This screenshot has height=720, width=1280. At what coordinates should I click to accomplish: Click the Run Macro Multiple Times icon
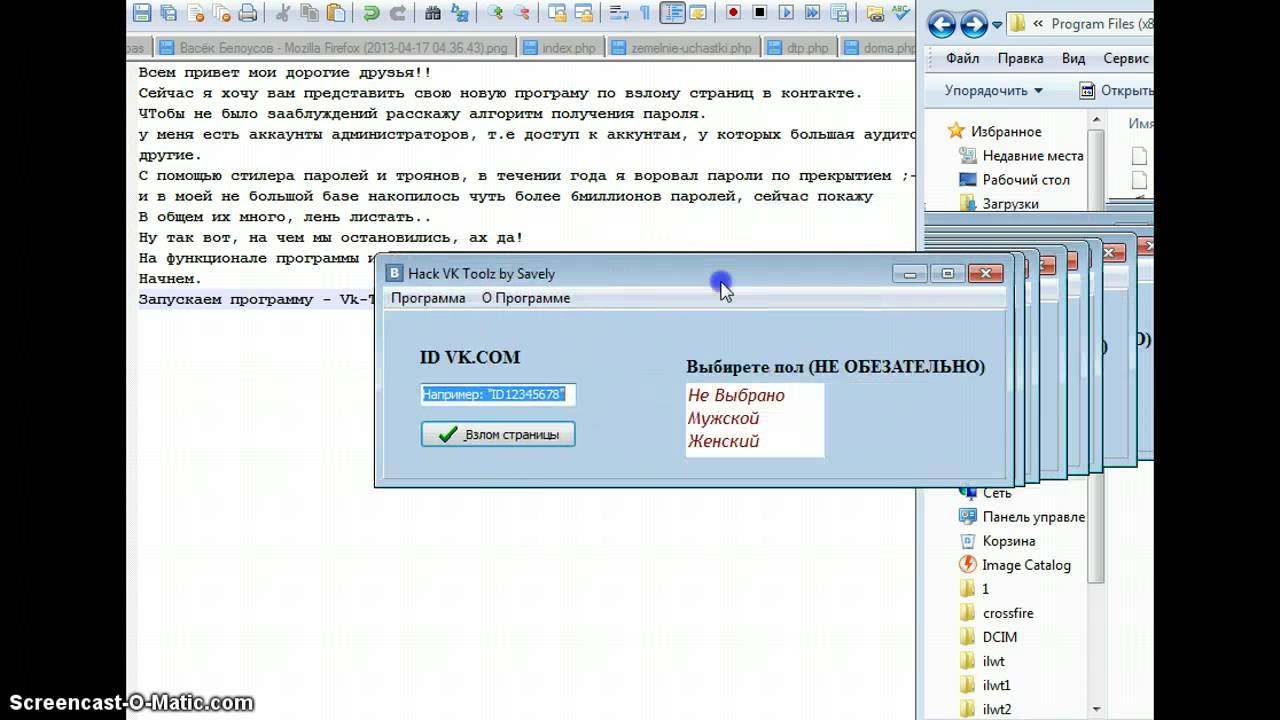[812, 13]
